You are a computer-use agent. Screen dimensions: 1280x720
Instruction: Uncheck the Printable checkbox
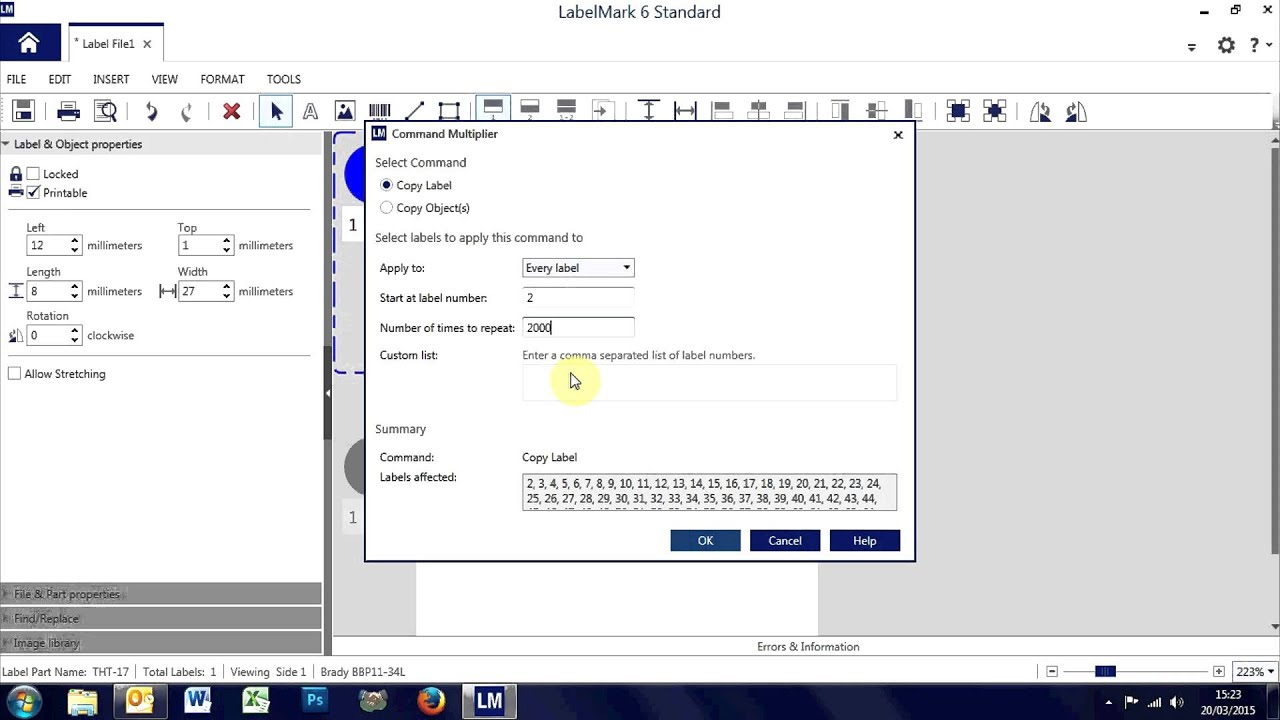(33, 193)
